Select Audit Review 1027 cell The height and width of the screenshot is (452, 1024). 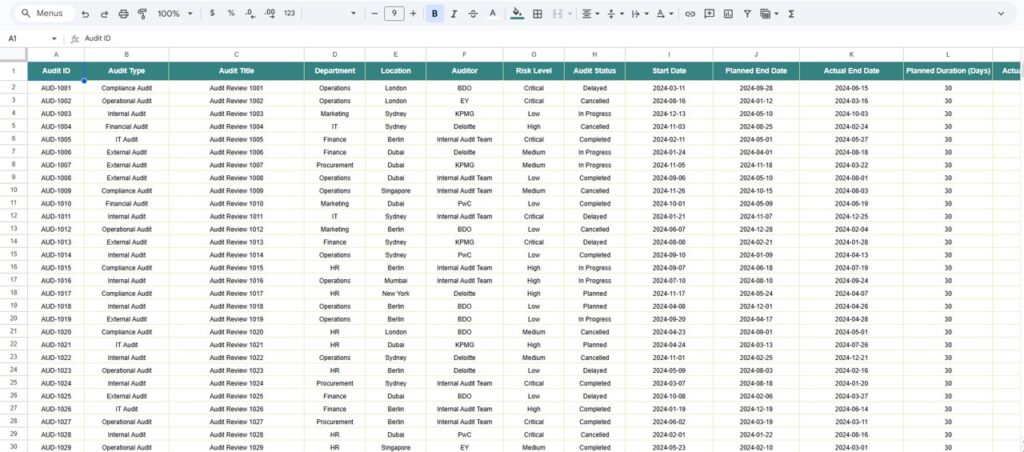coord(236,422)
